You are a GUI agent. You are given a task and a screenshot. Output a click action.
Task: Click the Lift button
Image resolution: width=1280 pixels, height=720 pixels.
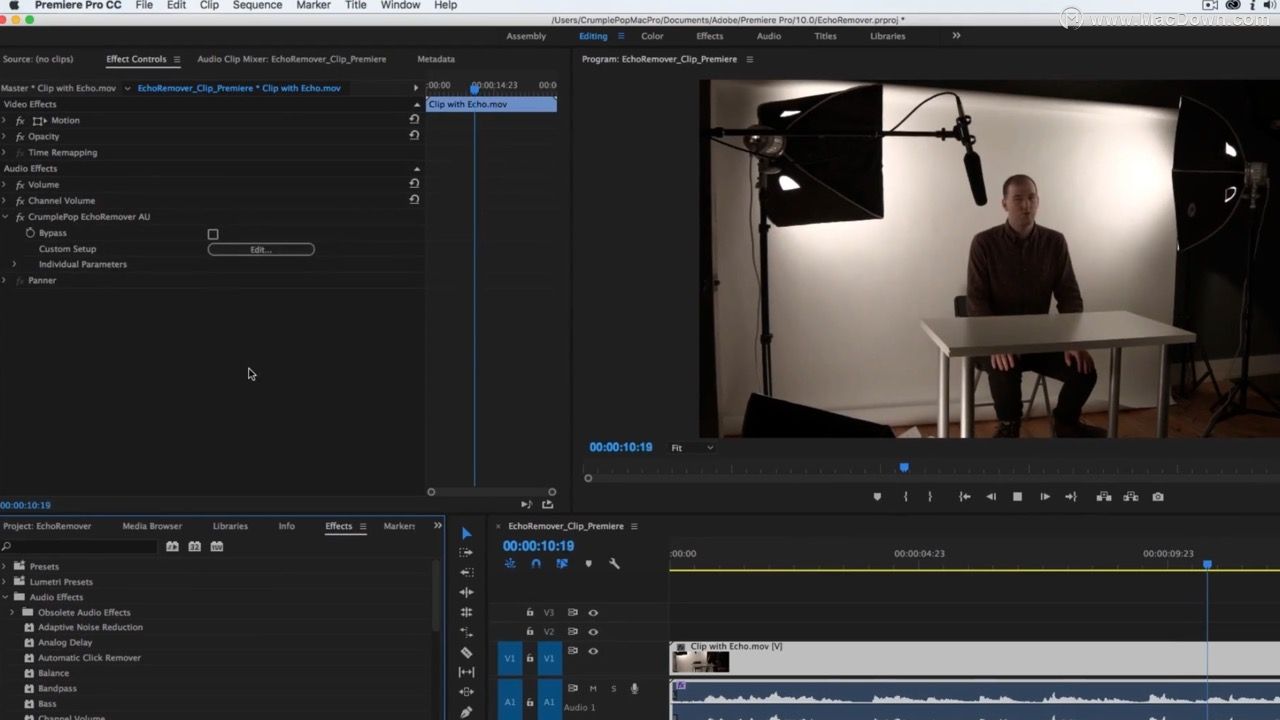pyautogui.click(x=1104, y=497)
